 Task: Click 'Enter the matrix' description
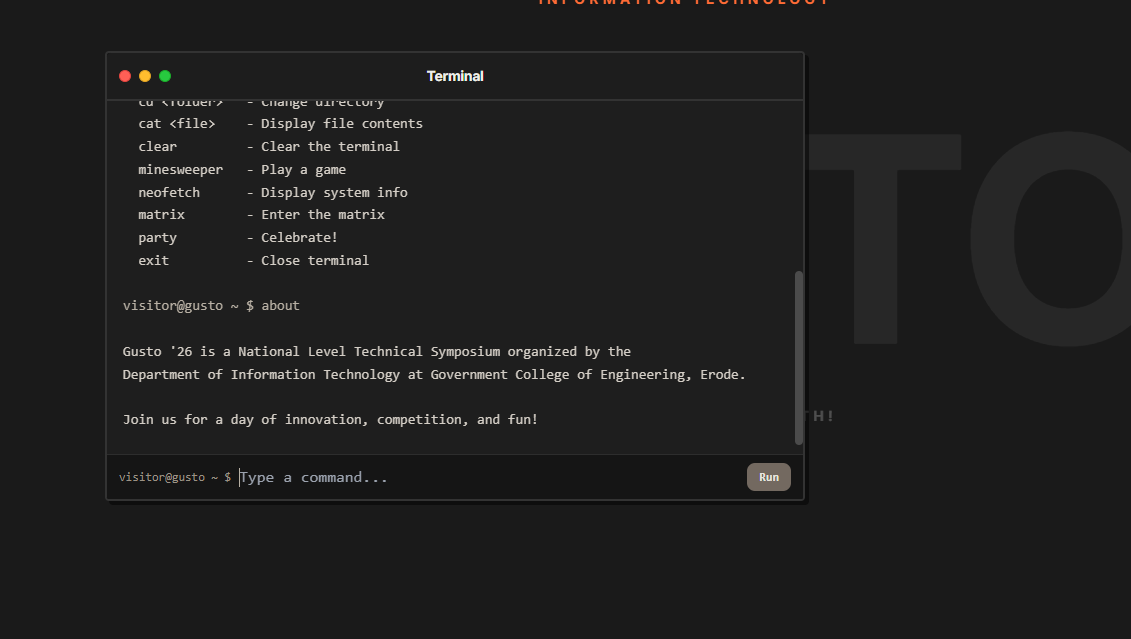point(322,215)
